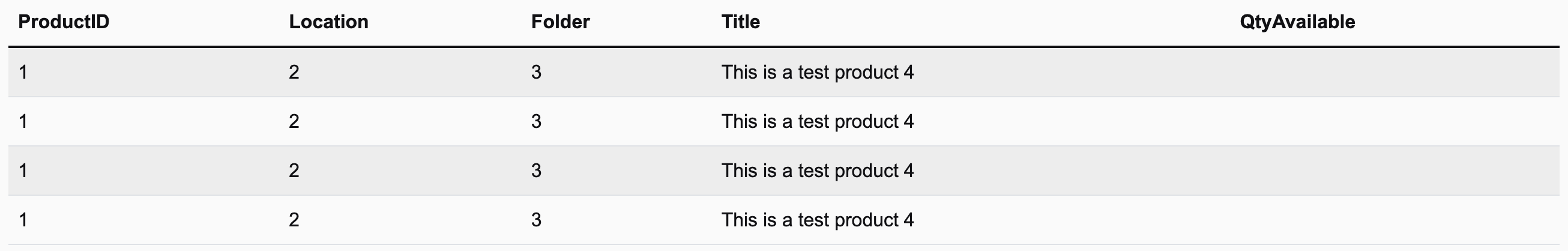Click the second row's test product title

(818, 122)
